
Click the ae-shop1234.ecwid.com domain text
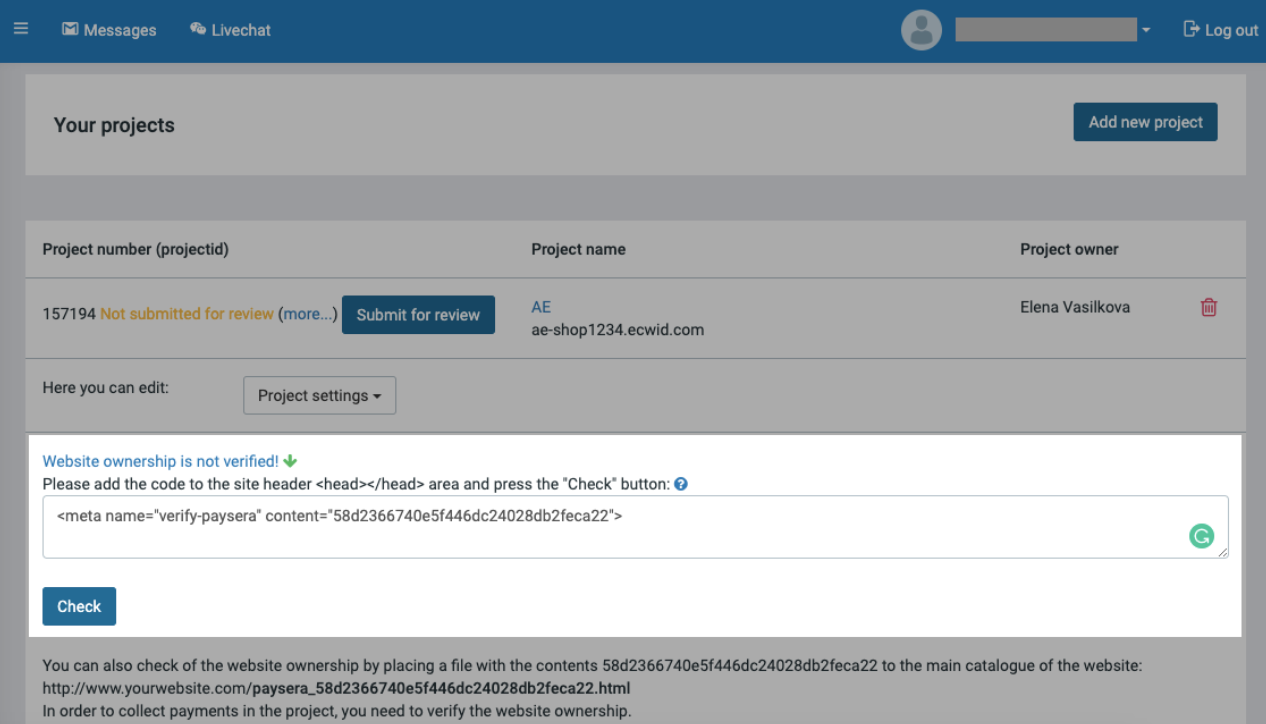[617, 330]
